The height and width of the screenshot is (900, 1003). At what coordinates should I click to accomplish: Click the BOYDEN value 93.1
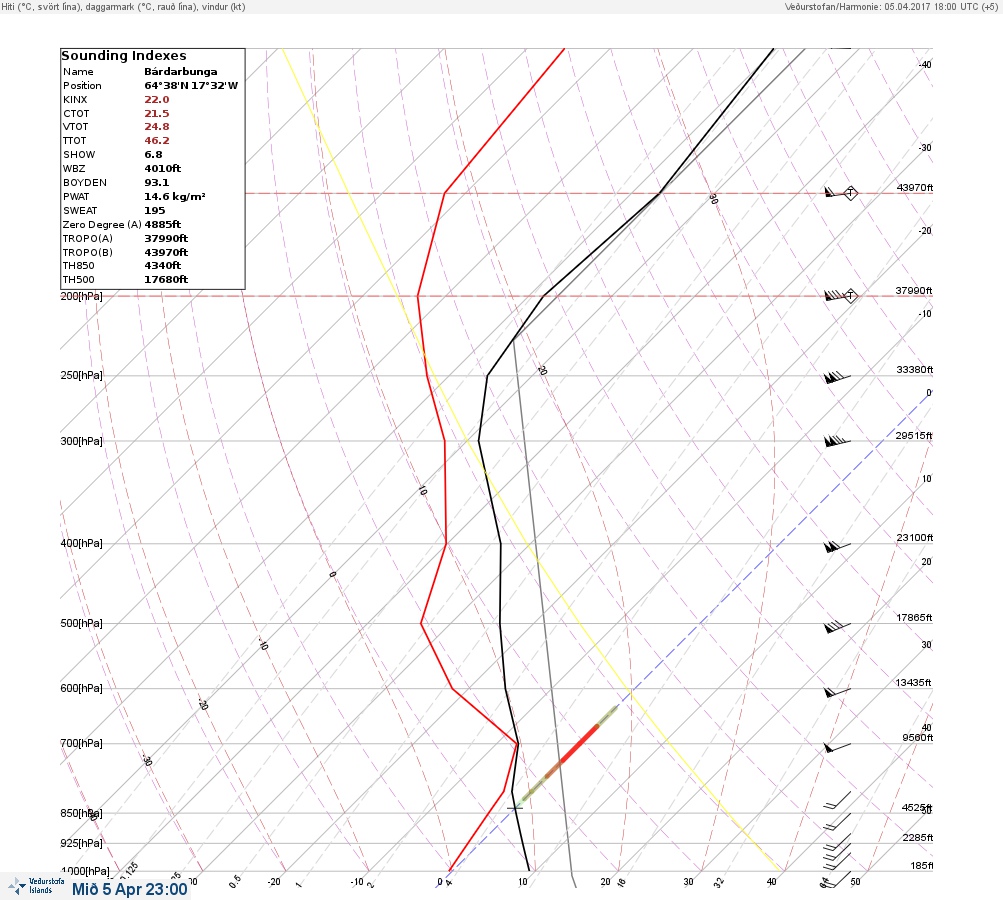coord(157,183)
